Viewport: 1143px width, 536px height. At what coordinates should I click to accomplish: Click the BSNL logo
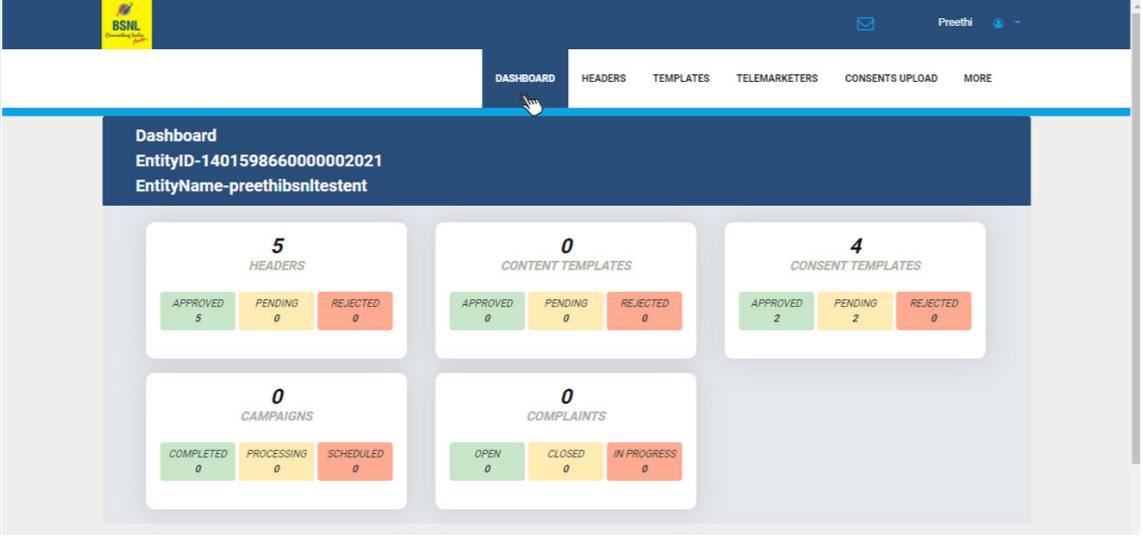127,24
